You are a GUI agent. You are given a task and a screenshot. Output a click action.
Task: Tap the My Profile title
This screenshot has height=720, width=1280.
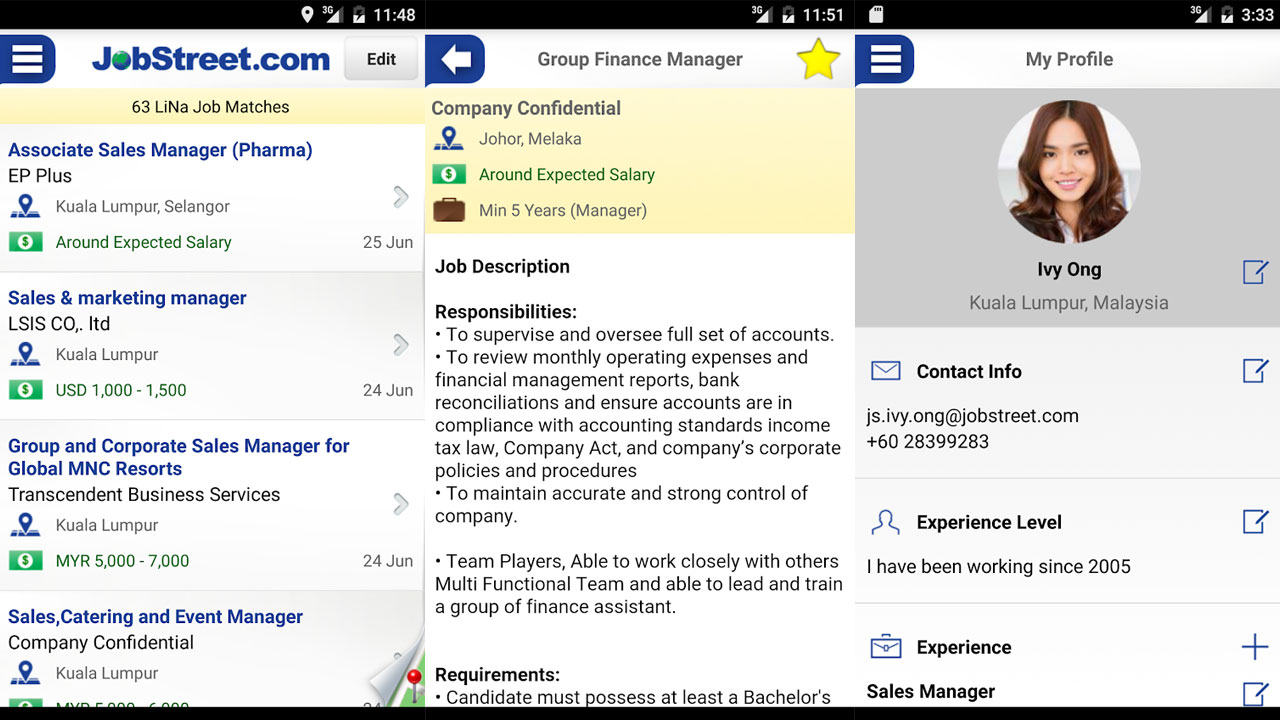1069,59
